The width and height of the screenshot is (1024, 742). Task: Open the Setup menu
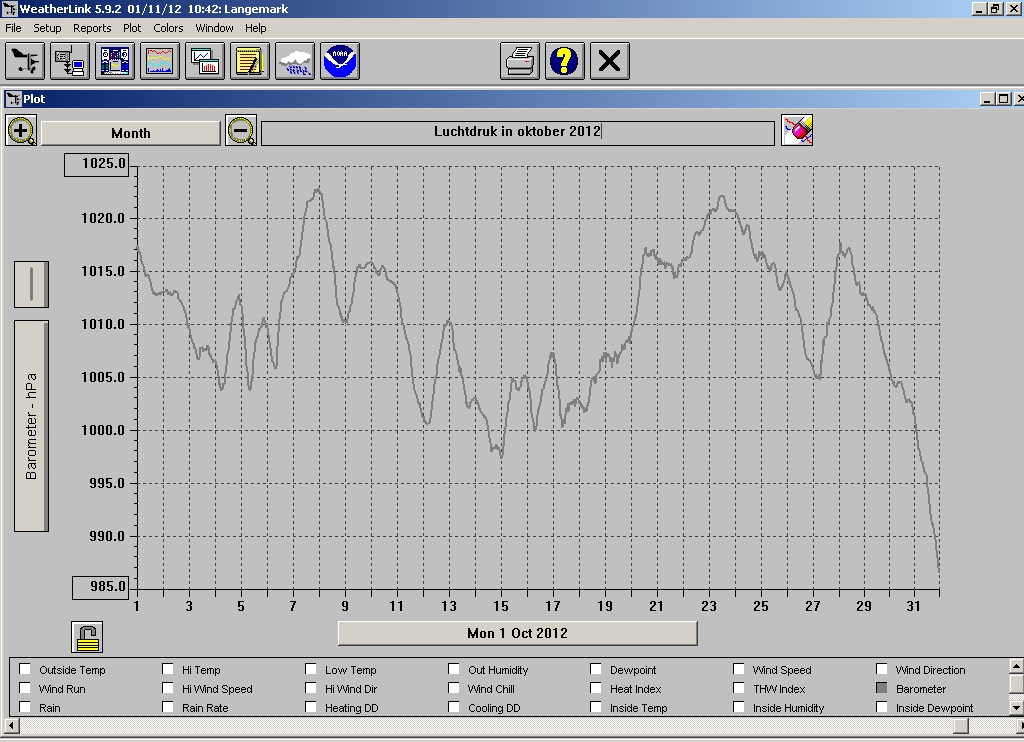pyautogui.click(x=47, y=28)
